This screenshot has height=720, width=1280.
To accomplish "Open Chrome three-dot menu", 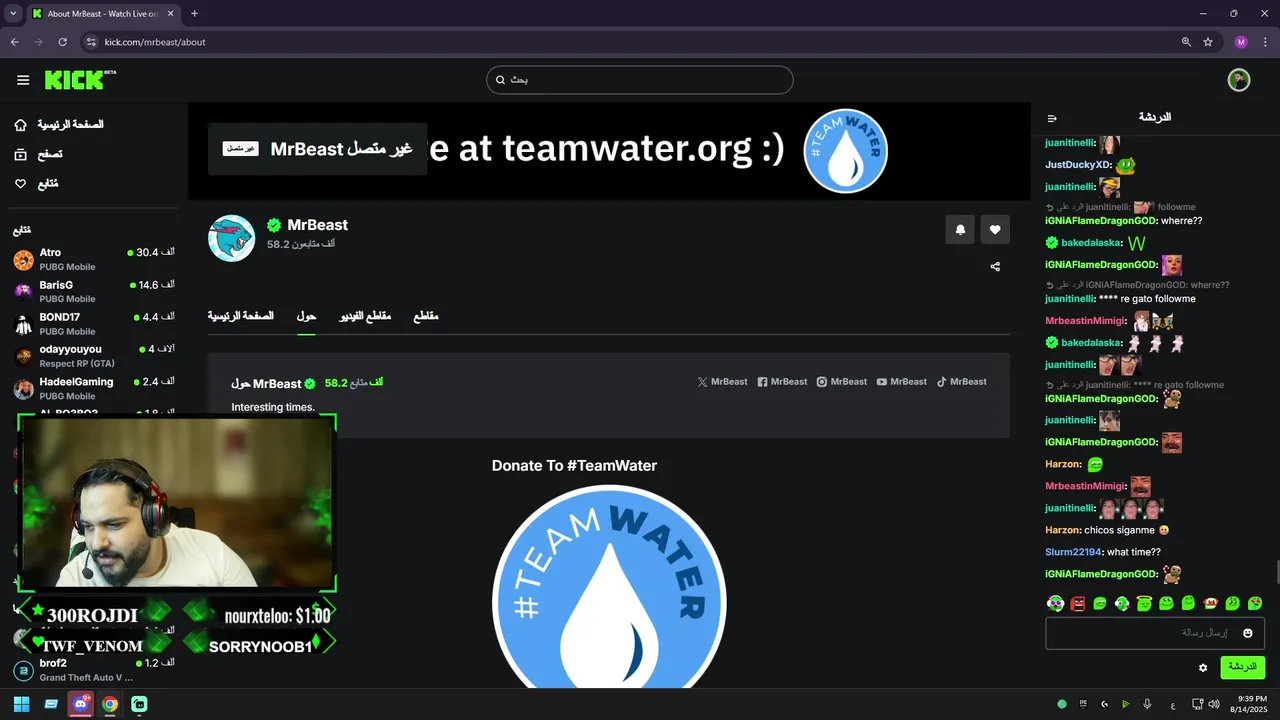I will 1265,42.
